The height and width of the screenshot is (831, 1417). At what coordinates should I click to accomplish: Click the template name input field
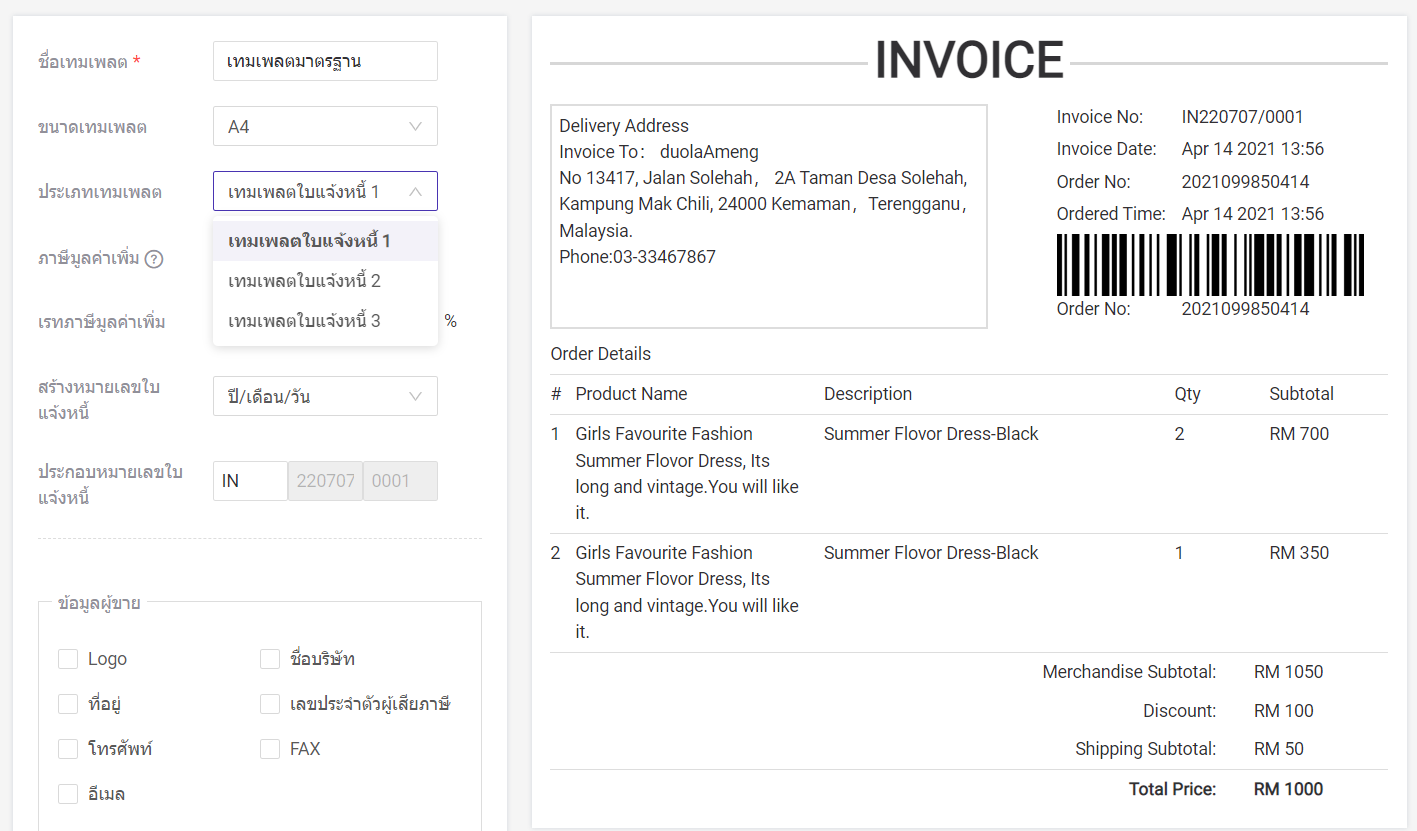pos(325,61)
